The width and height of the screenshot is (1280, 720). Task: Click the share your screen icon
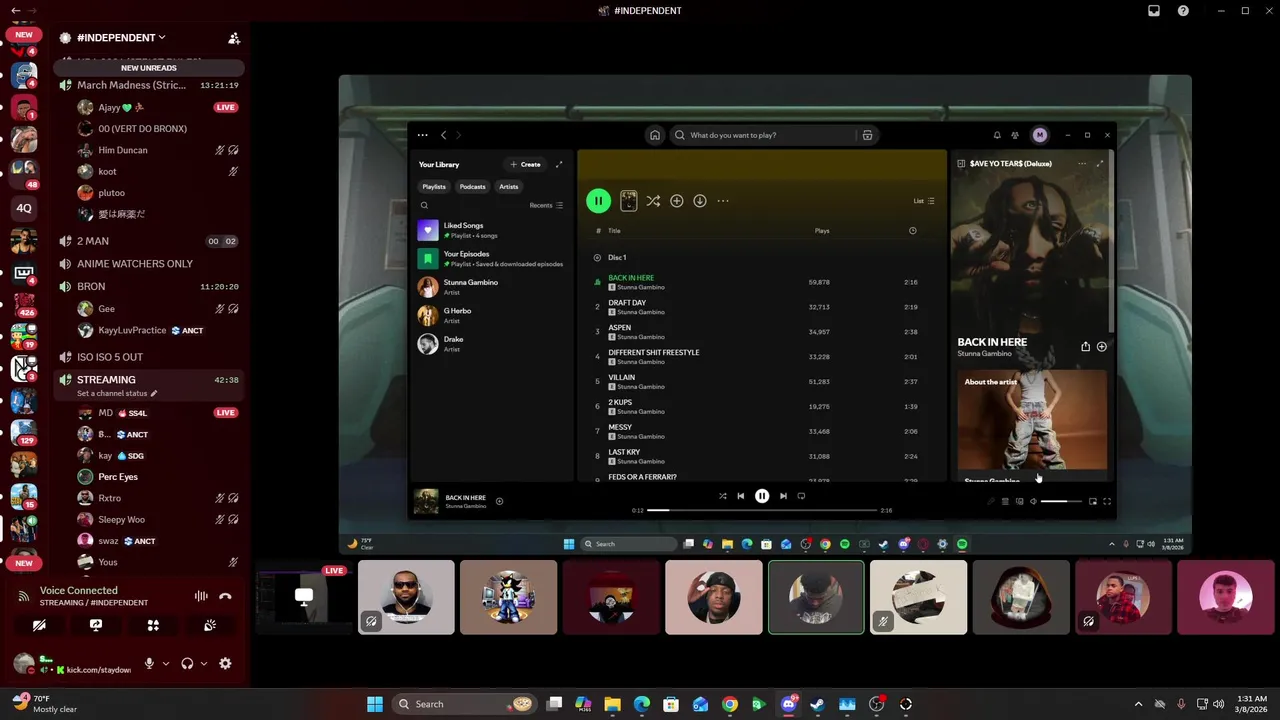coord(96,625)
